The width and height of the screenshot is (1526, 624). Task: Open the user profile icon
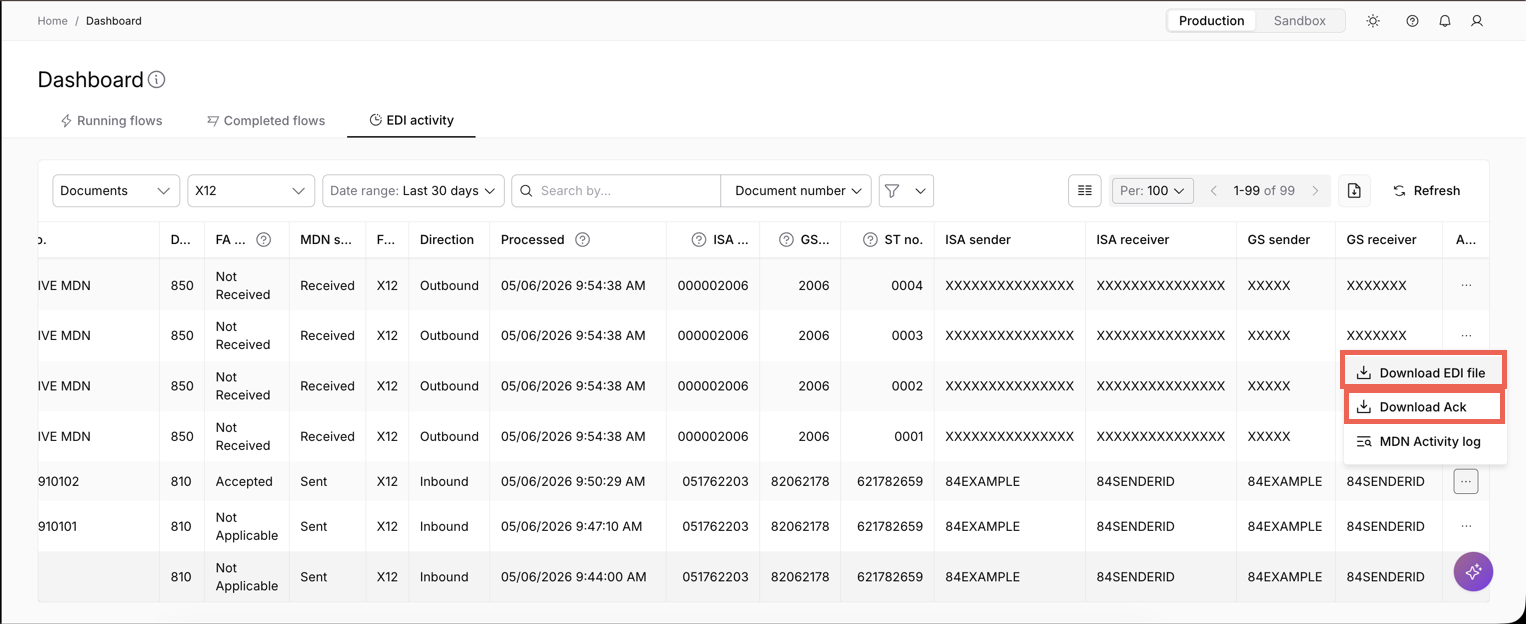(1477, 21)
